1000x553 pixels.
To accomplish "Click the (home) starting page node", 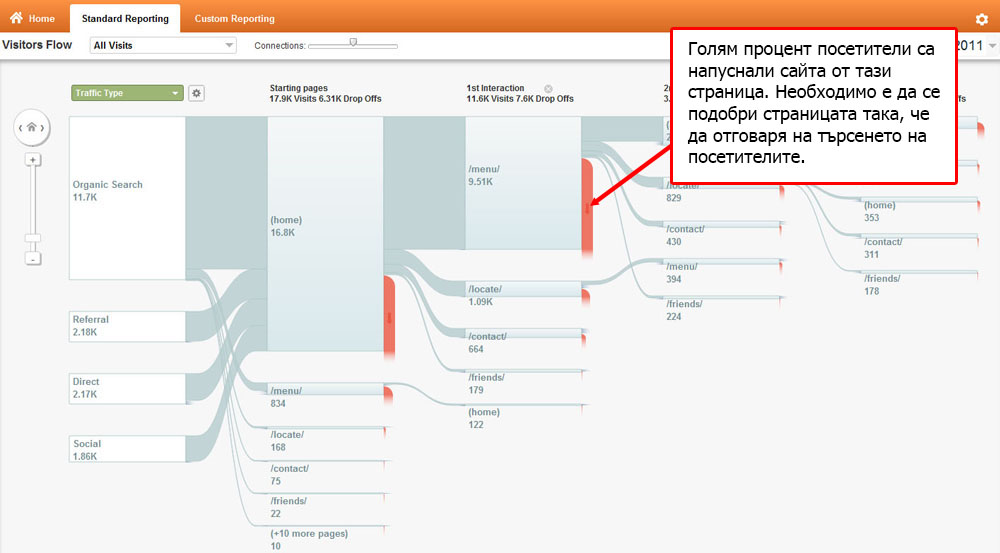I will pyautogui.click(x=325, y=234).
